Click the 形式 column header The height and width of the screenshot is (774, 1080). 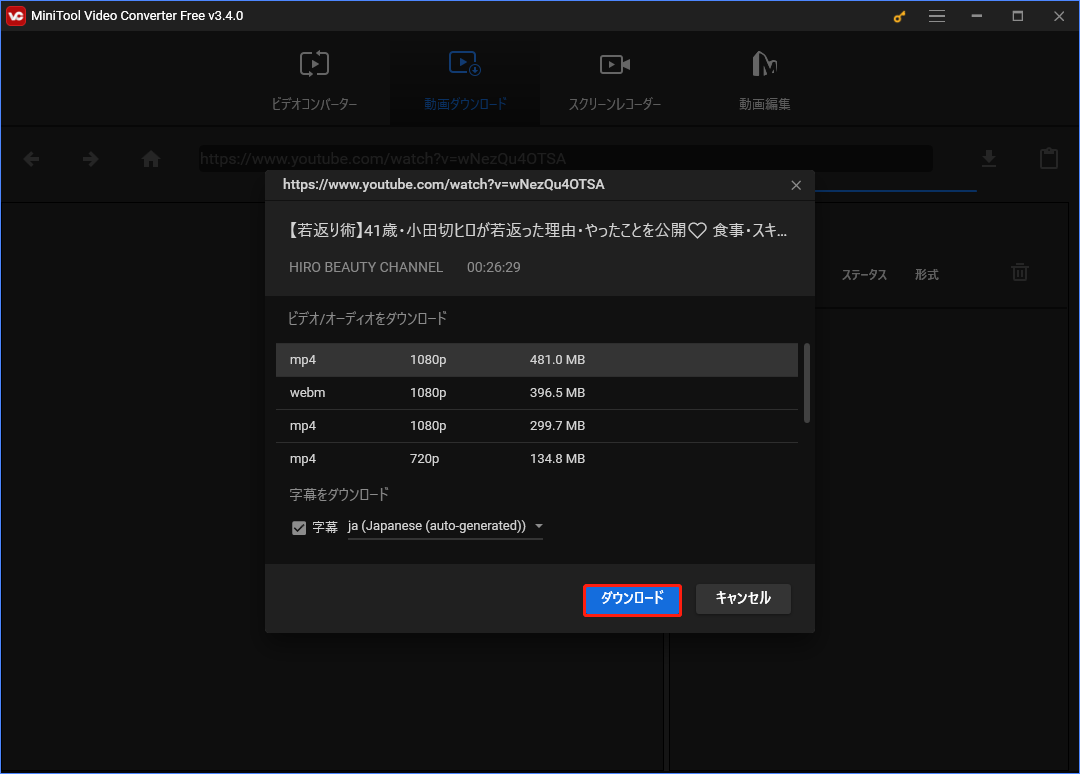[x=926, y=275]
